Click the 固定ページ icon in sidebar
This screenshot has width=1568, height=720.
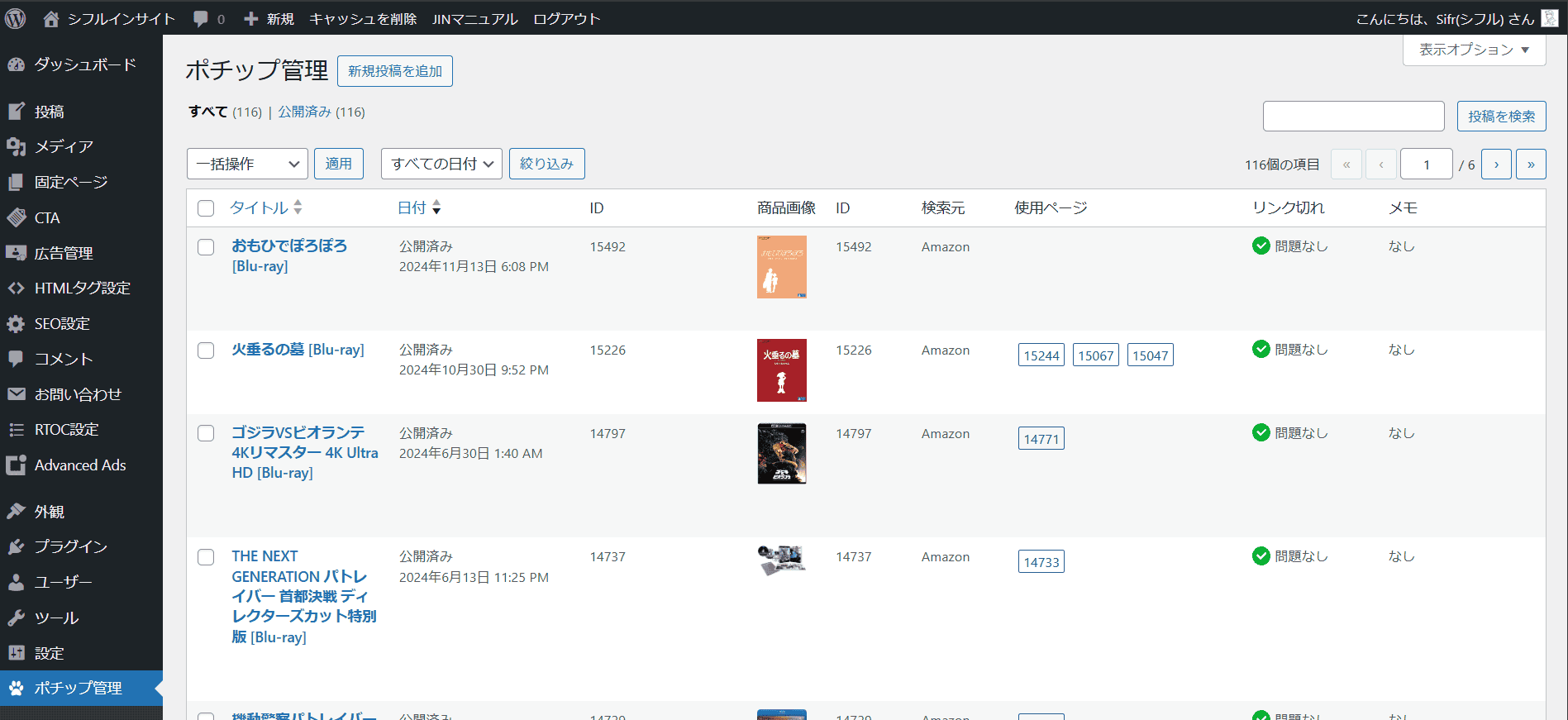(16, 182)
